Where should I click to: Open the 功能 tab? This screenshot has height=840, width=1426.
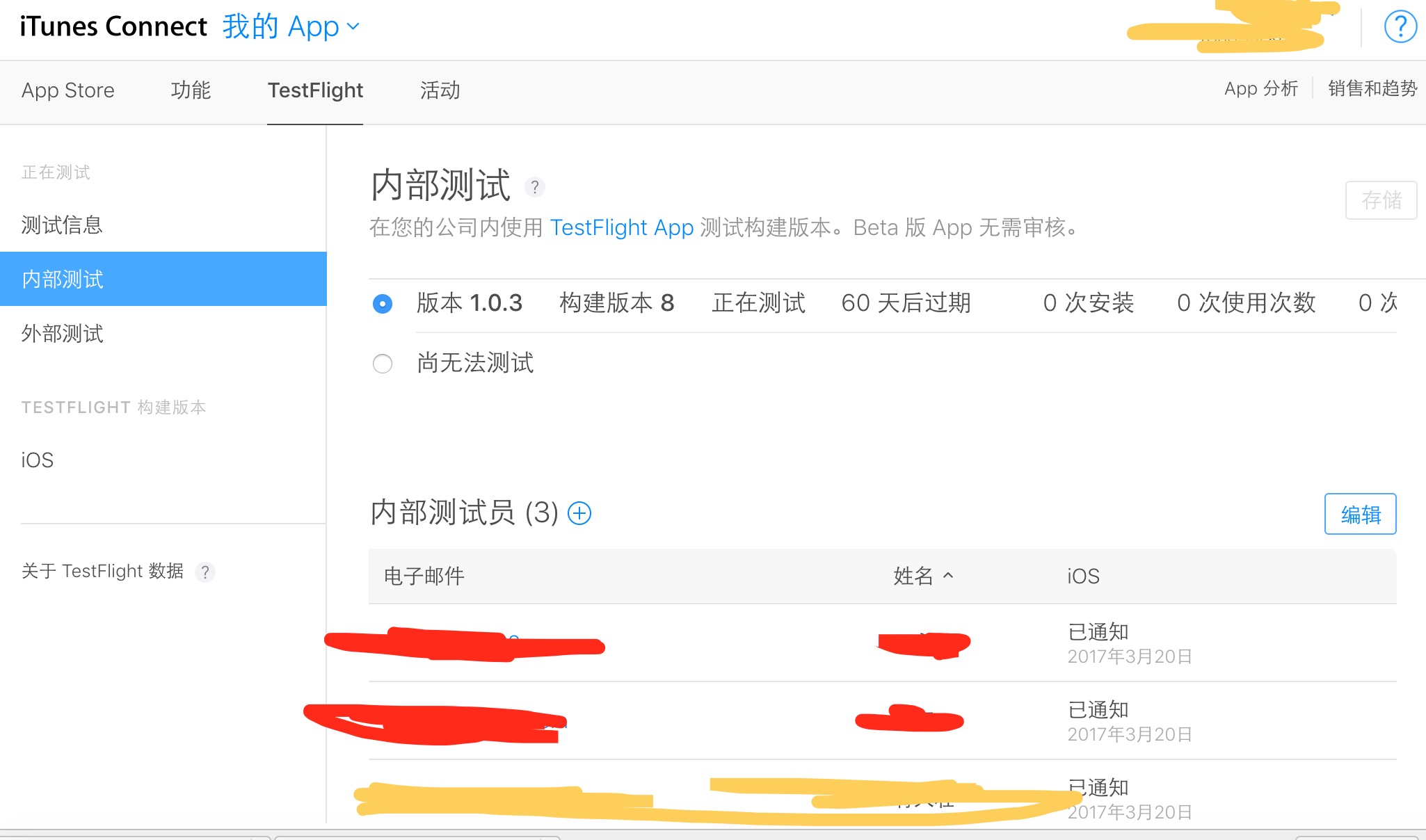191,90
